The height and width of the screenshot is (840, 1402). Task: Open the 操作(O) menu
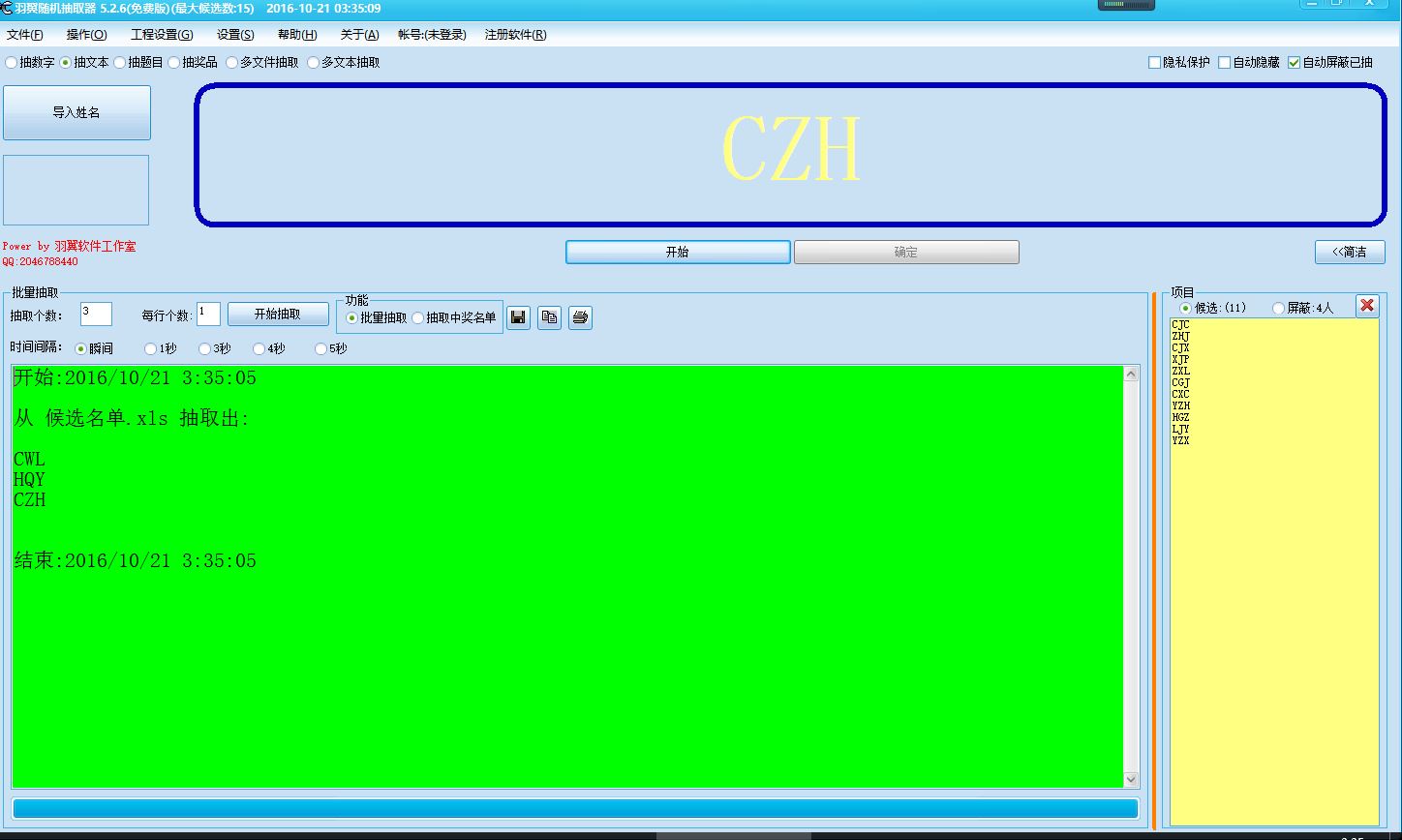coord(86,35)
